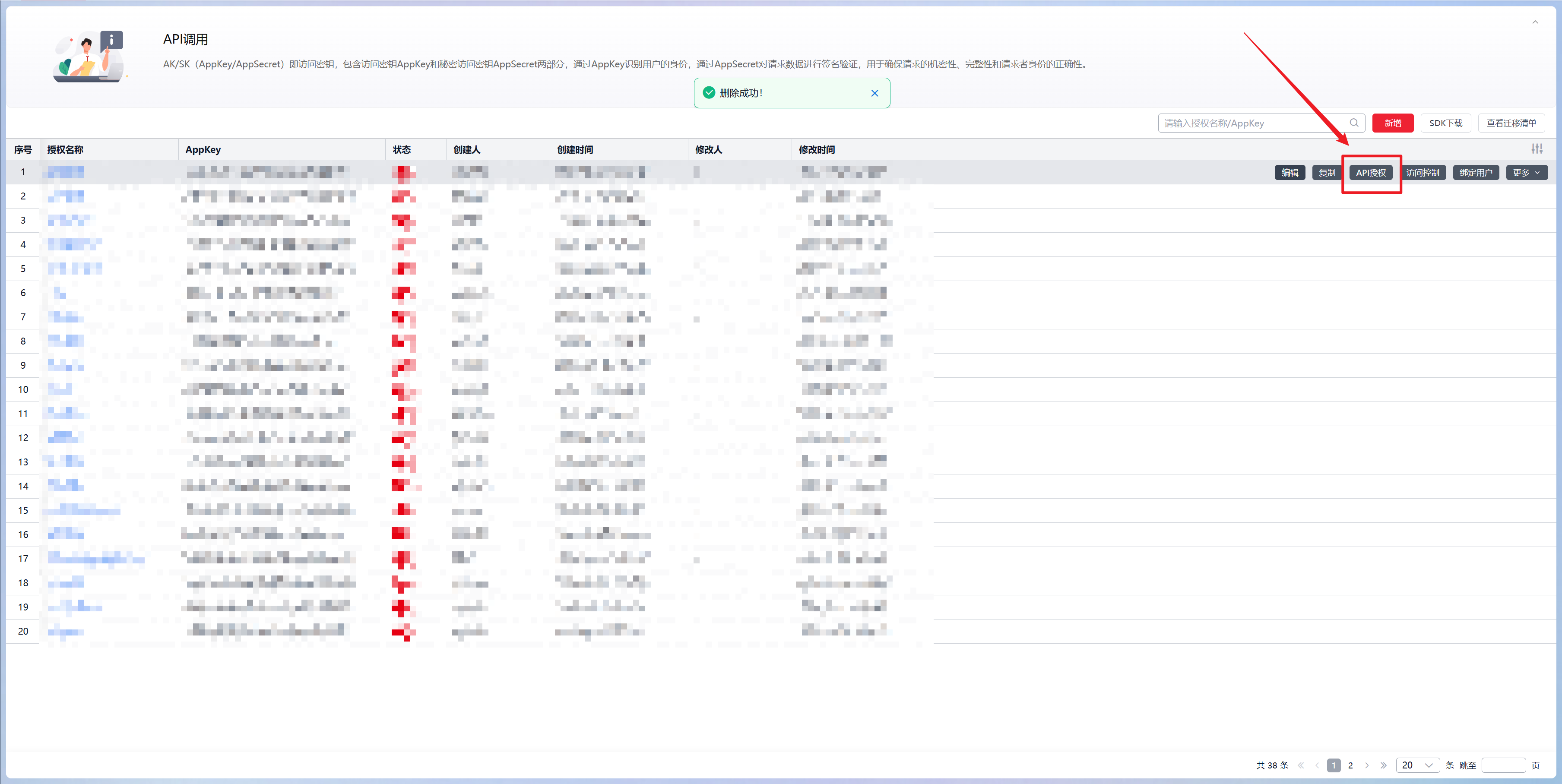Click SDK下载 button
This screenshot has height=784, width=1562.
1445,123
